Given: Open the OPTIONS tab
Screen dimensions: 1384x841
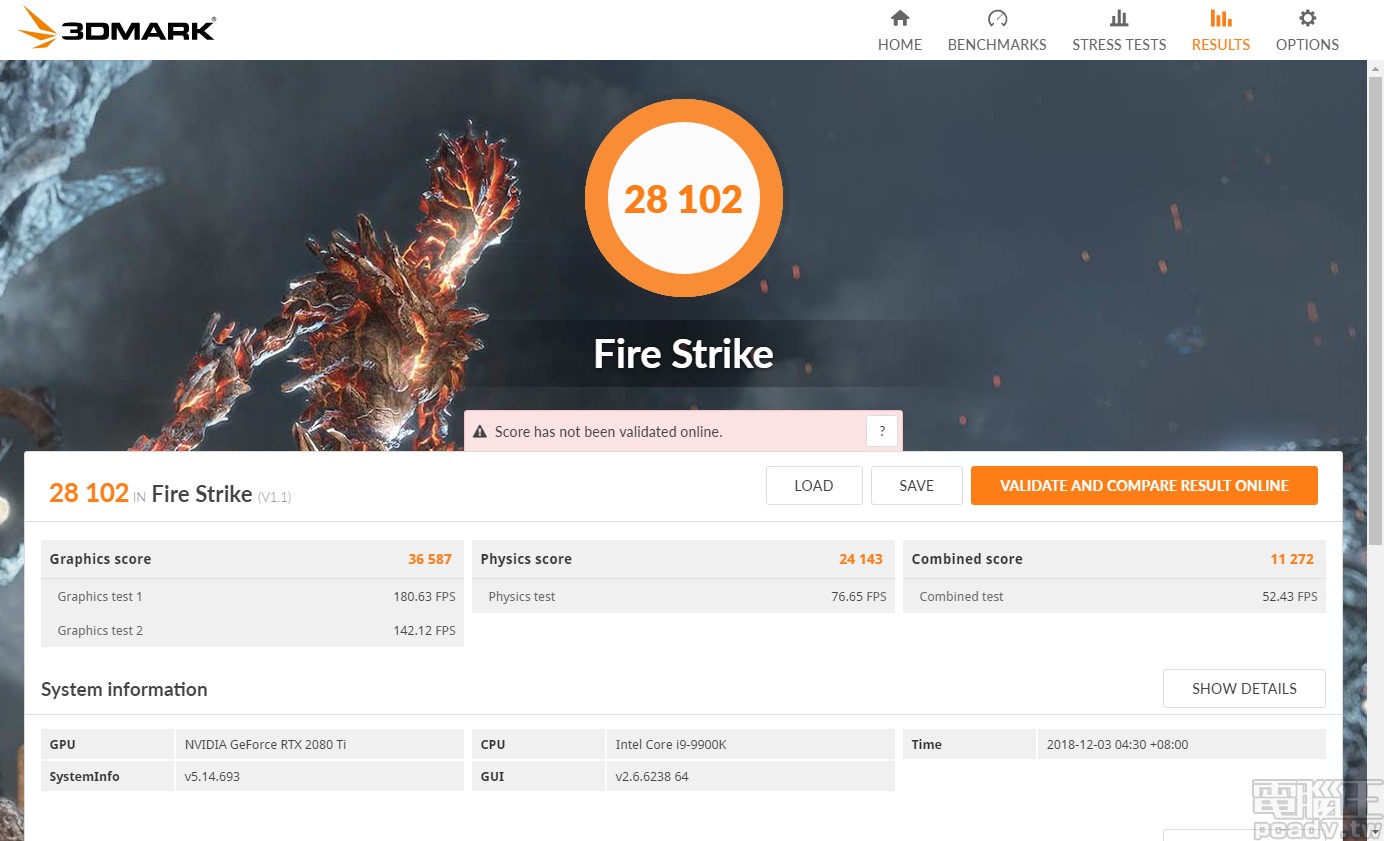Looking at the screenshot, I should (x=1307, y=31).
